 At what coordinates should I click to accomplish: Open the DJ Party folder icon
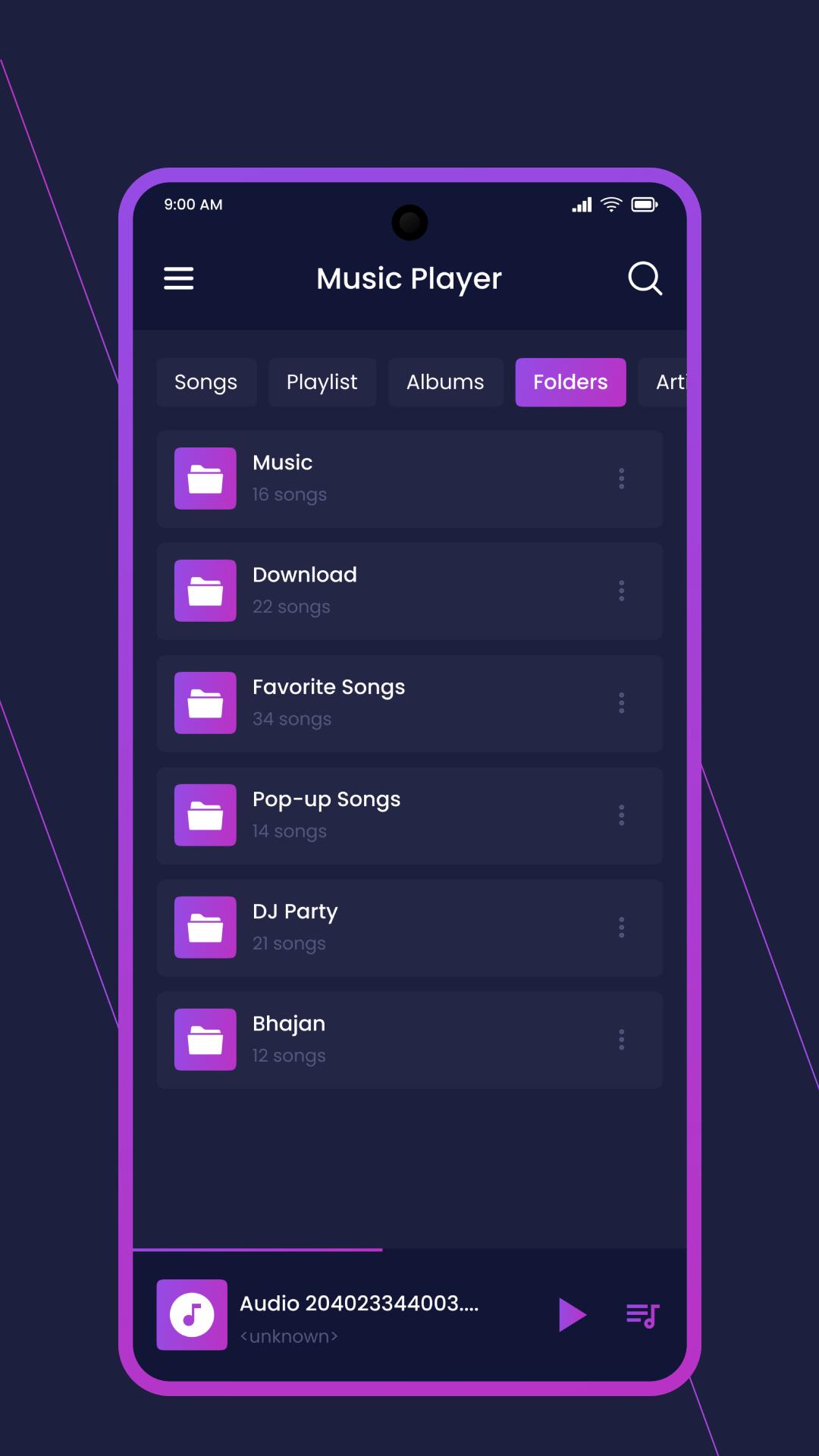206,927
